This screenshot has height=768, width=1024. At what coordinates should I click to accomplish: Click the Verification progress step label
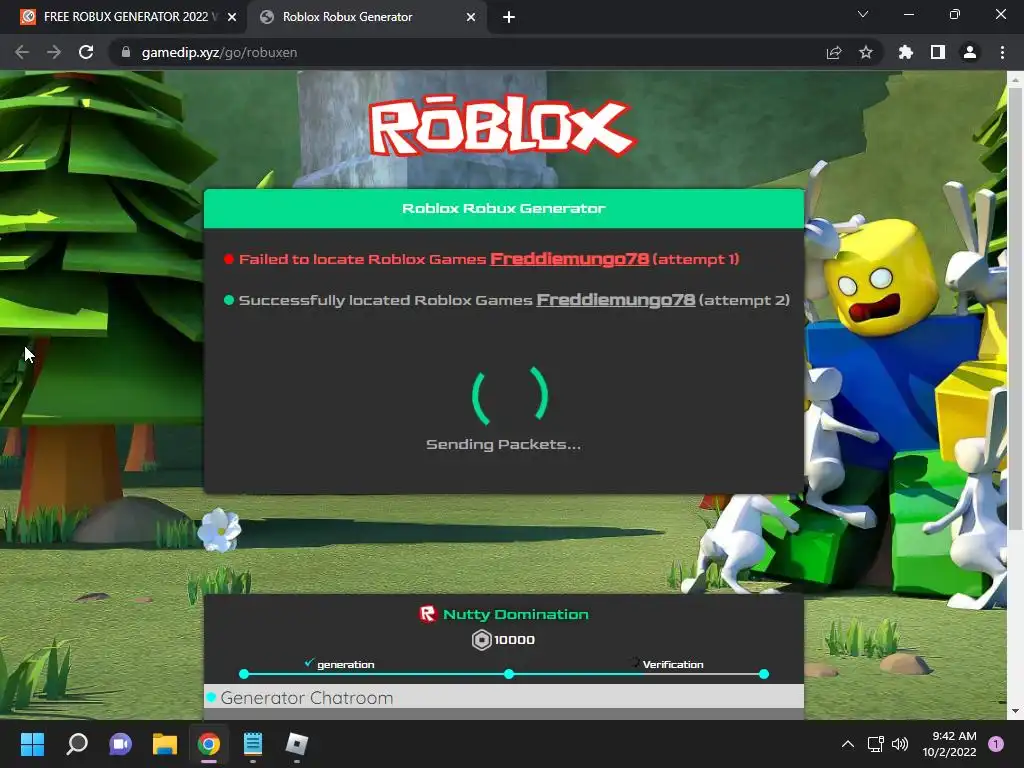[673, 665]
